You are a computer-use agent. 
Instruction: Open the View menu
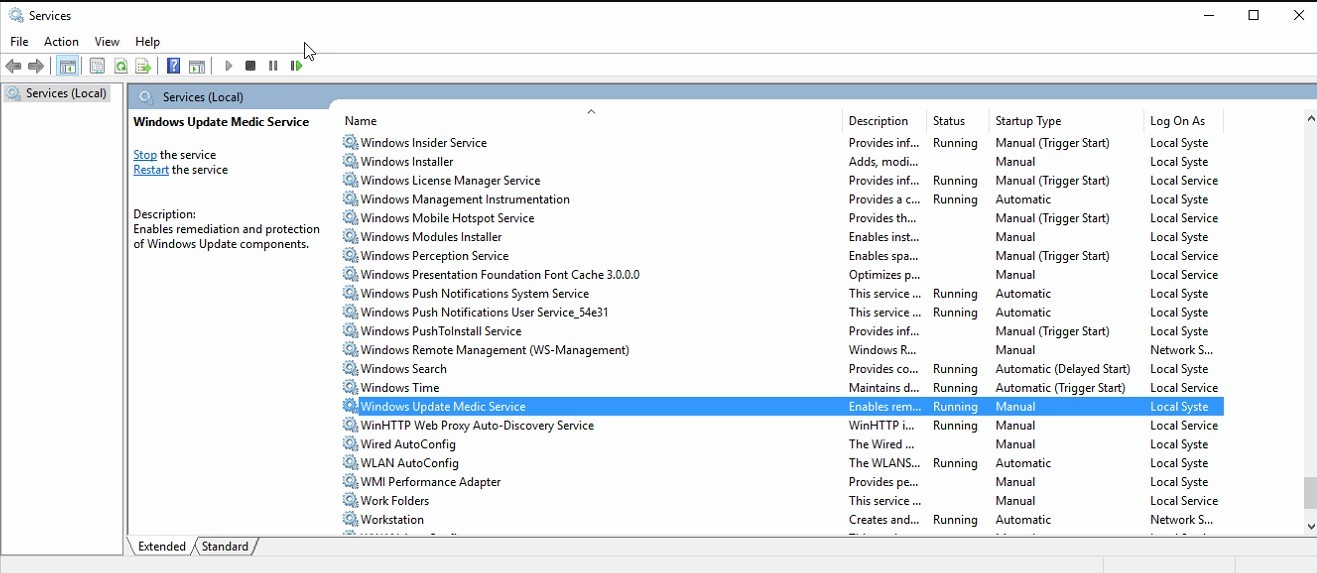pyautogui.click(x=107, y=42)
